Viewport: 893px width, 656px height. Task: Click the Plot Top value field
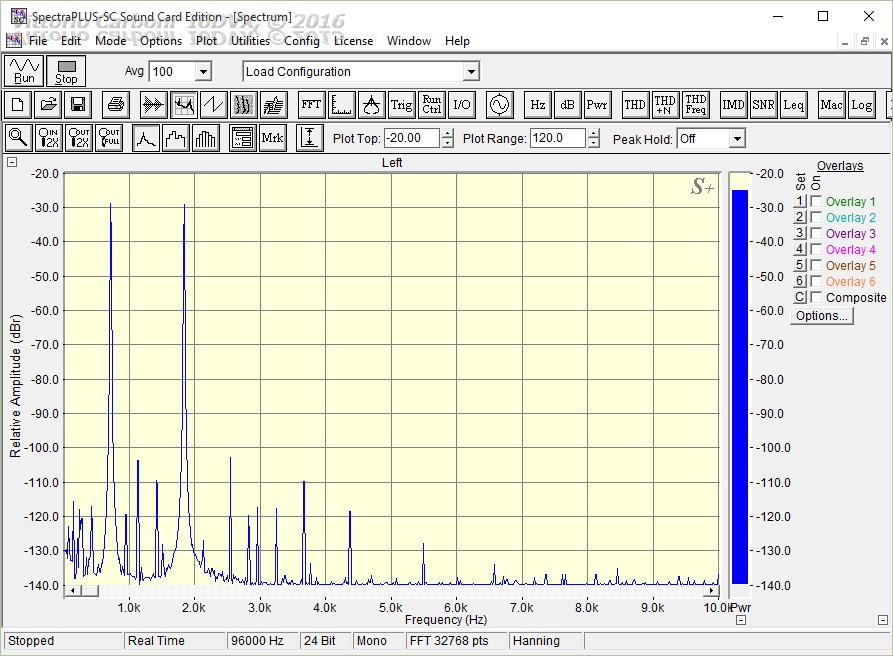[x=412, y=138]
